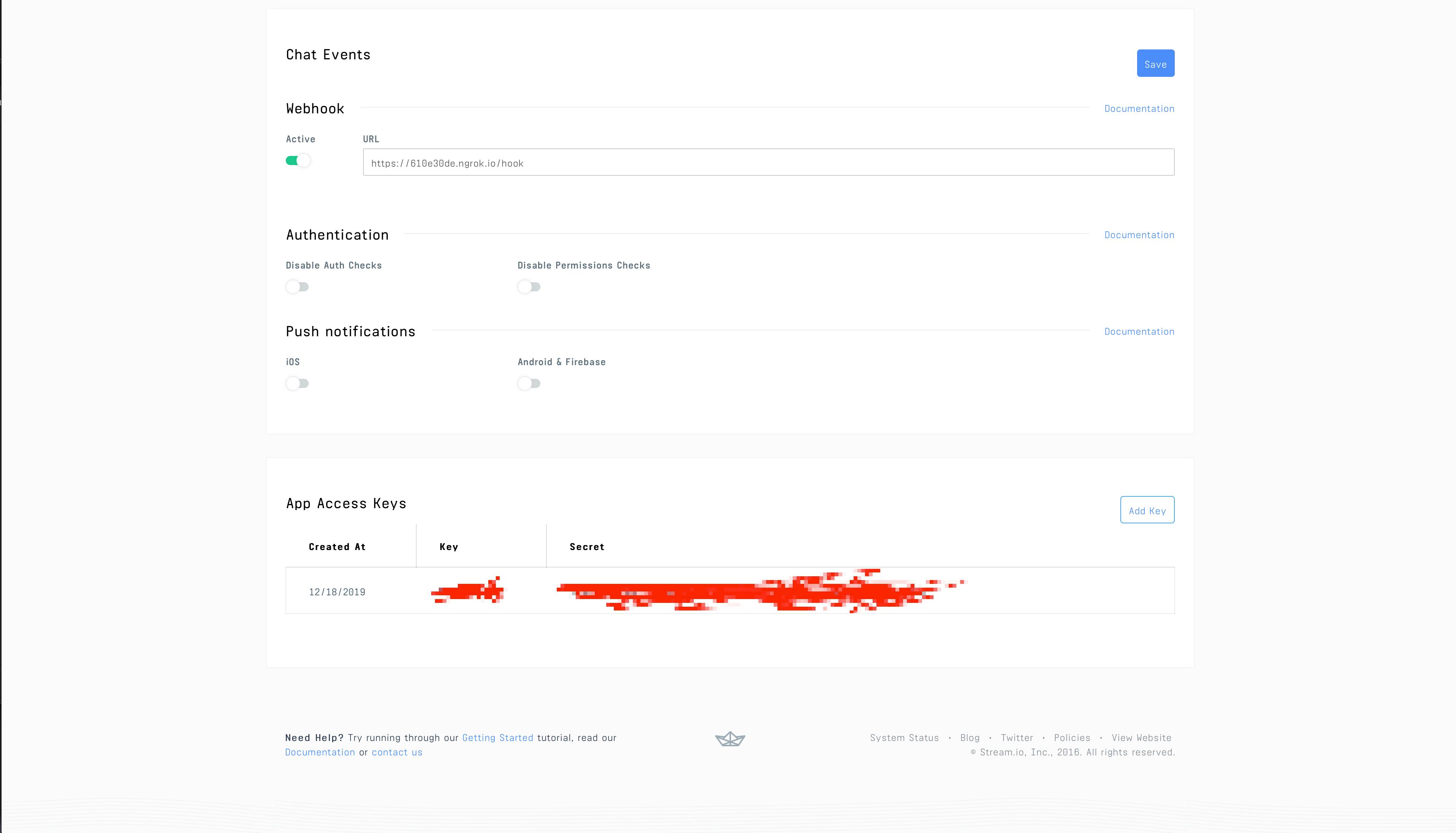Image resolution: width=1456 pixels, height=833 pixels.
Task: Turn off the Active webhook switch
Action: tap(298, 161)
